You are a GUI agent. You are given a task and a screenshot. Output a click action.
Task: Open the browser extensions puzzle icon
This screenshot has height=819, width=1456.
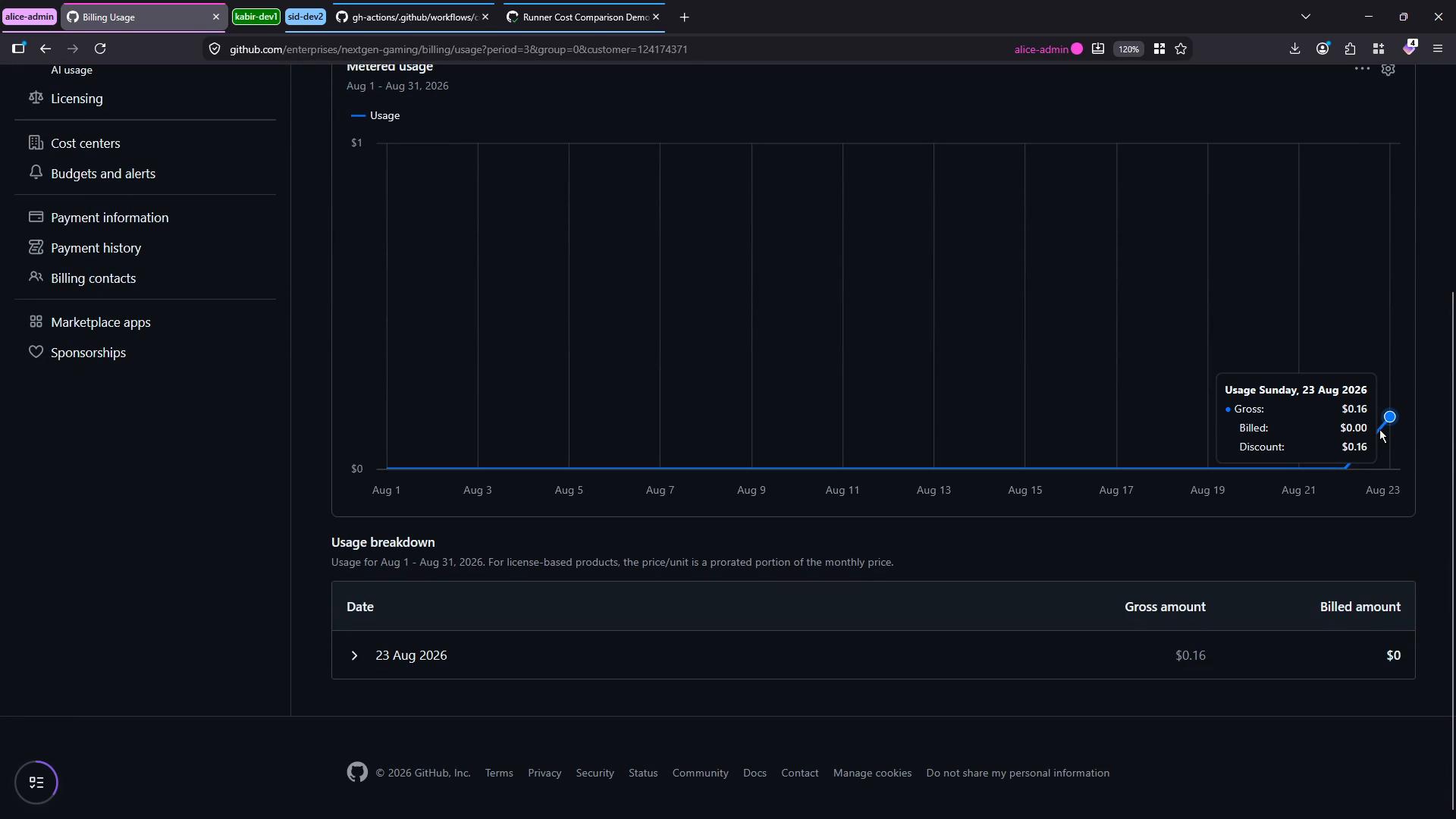[1351, 49]
